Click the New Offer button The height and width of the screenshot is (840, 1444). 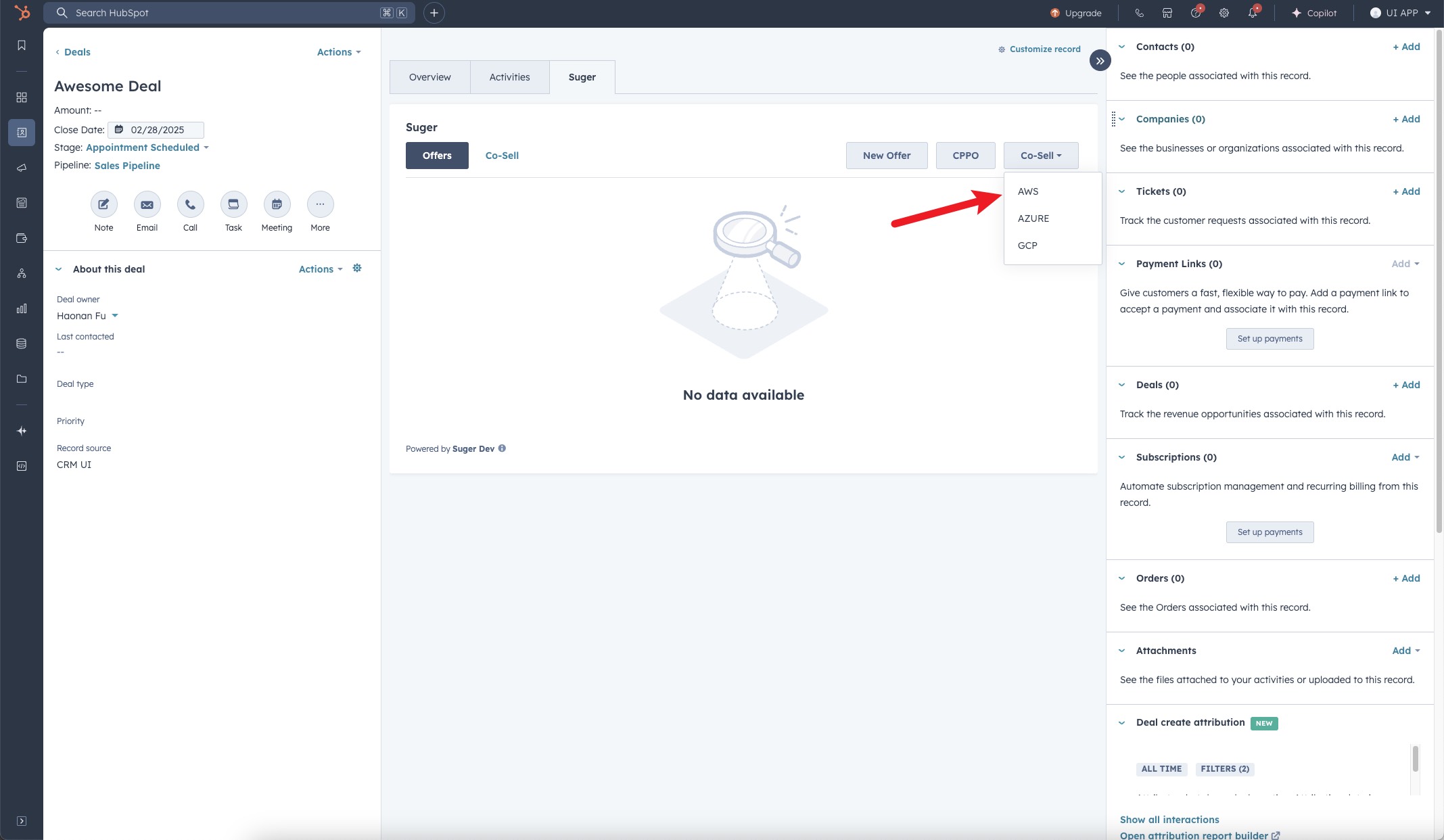pyautogui.click(x=886, y=156)
